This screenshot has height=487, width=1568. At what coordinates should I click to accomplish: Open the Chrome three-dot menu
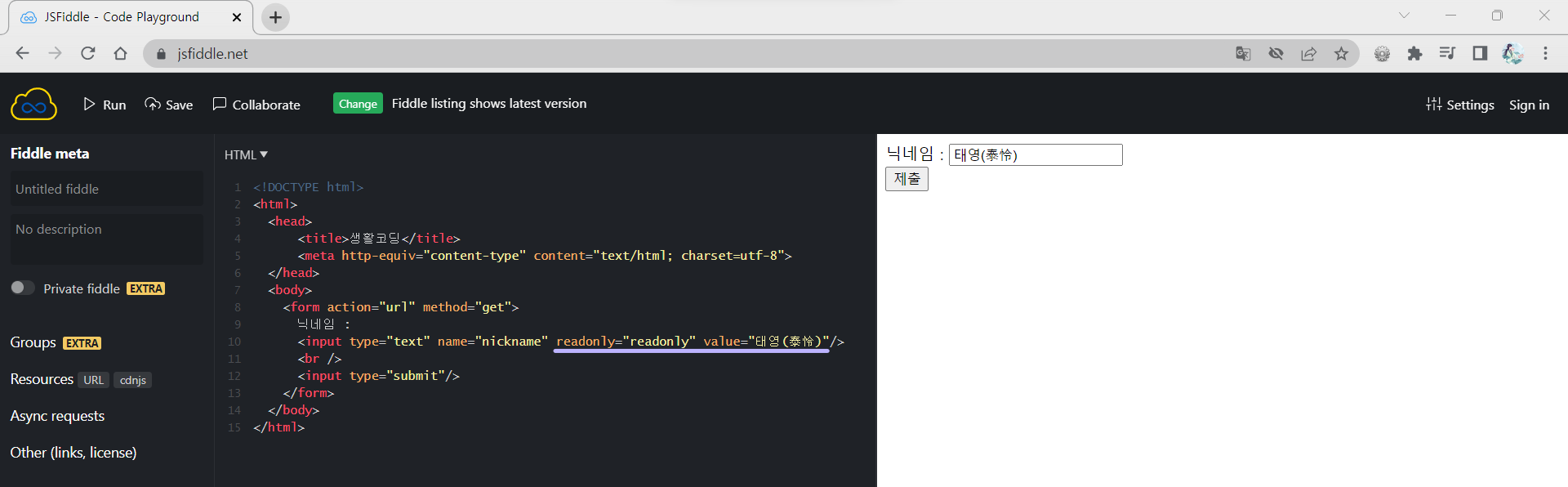pyautogui.click(x=1545, y=53)
